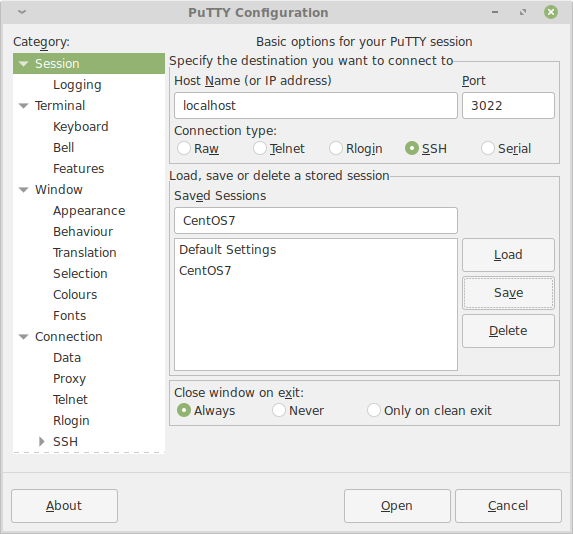Open the Logging settings category
Image resolution: width=573 pixels, height=534 pixels.
[77, 85]
